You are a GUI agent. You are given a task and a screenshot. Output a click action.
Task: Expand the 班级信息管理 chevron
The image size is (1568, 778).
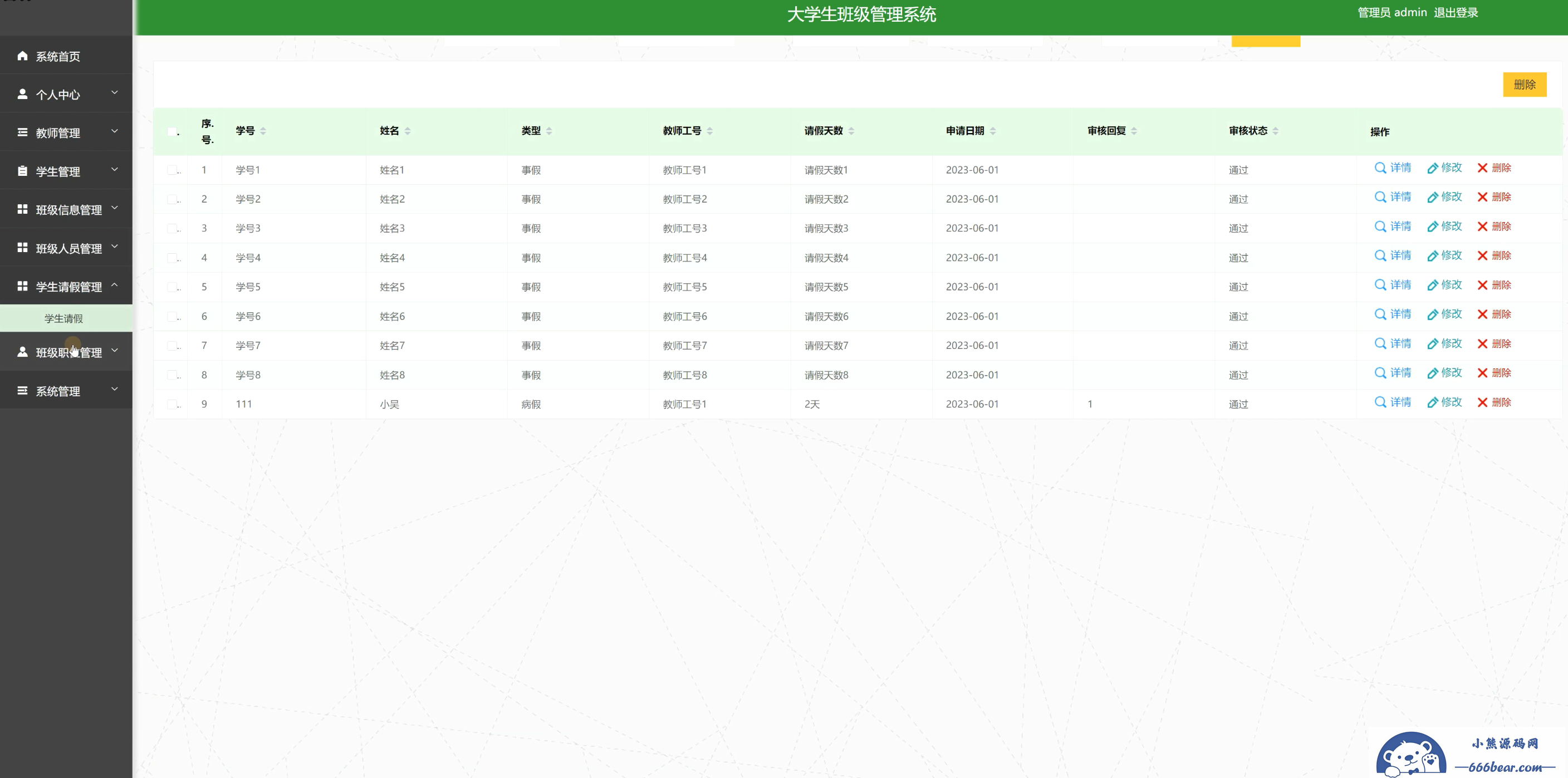point(115,208)
